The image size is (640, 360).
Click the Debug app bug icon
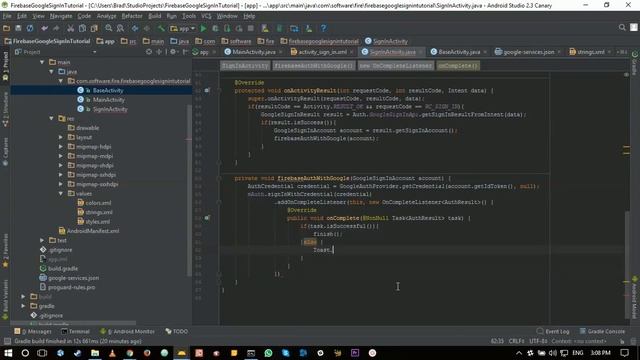(215, 28)
